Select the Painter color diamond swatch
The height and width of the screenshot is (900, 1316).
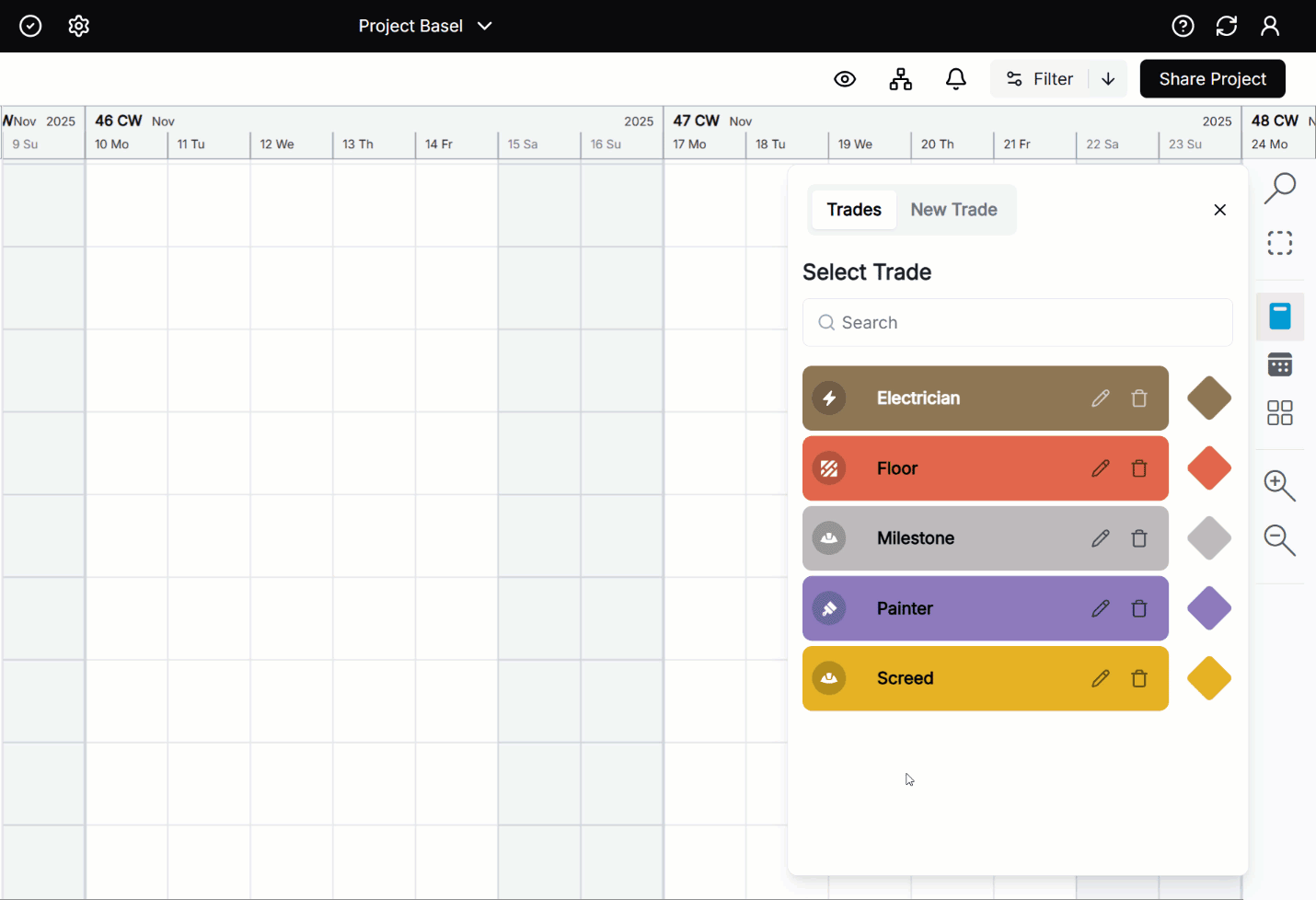tap(1208, 608)
